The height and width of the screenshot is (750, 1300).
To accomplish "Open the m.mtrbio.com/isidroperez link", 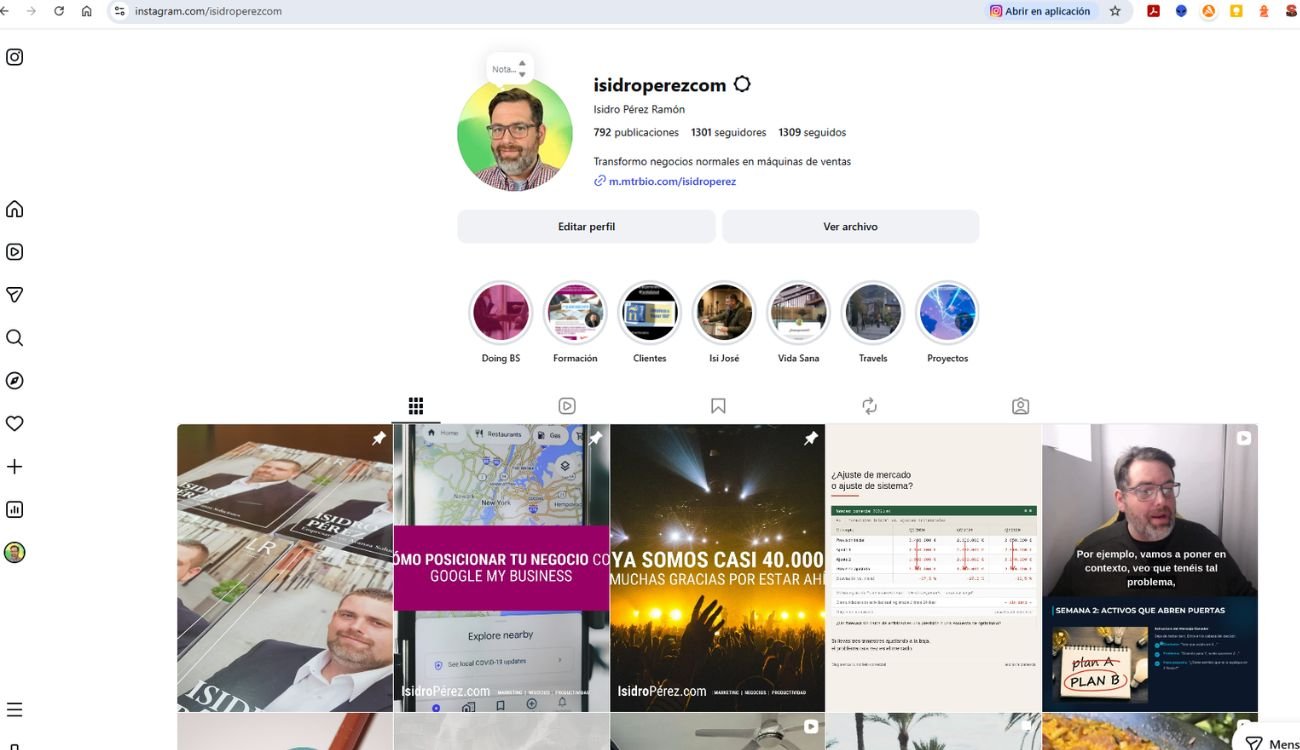I will click(x=672, y=182).
